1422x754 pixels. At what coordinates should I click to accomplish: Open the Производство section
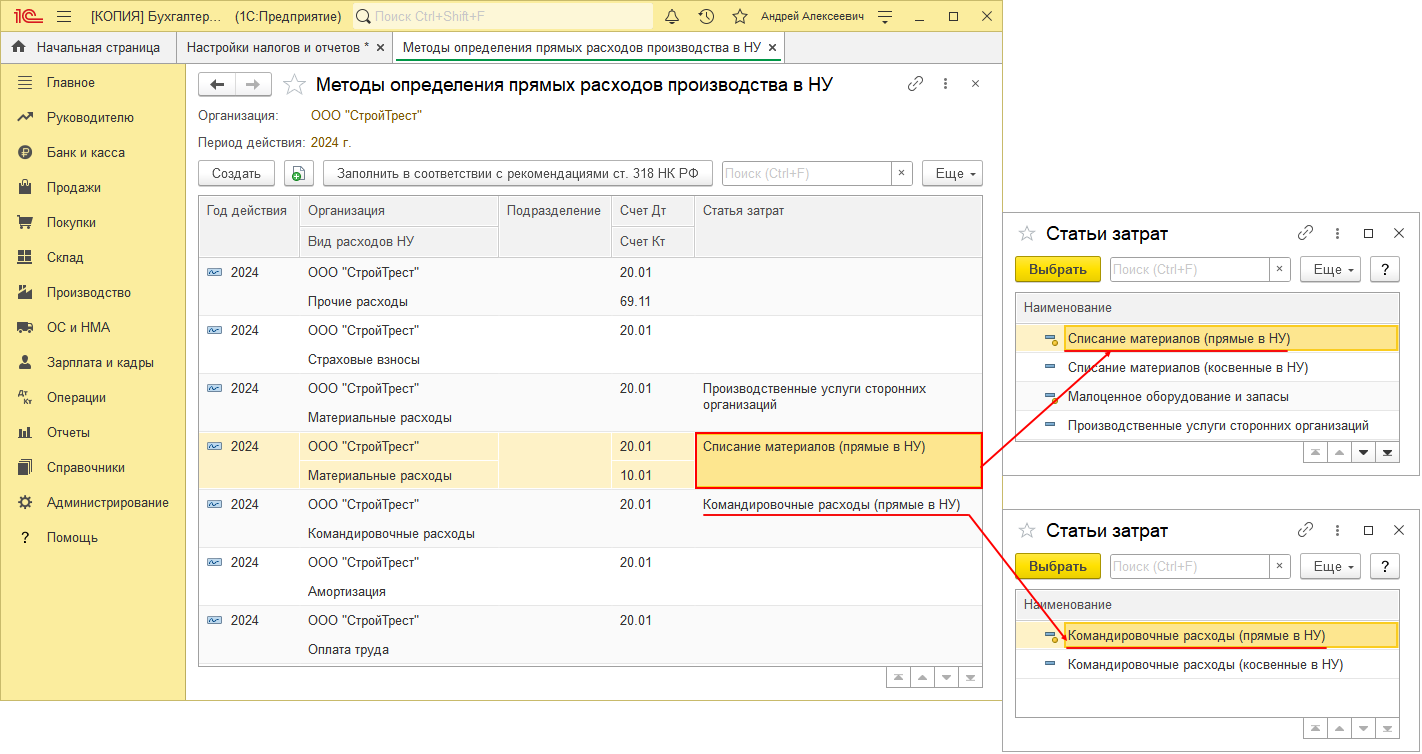click(88, 292)
